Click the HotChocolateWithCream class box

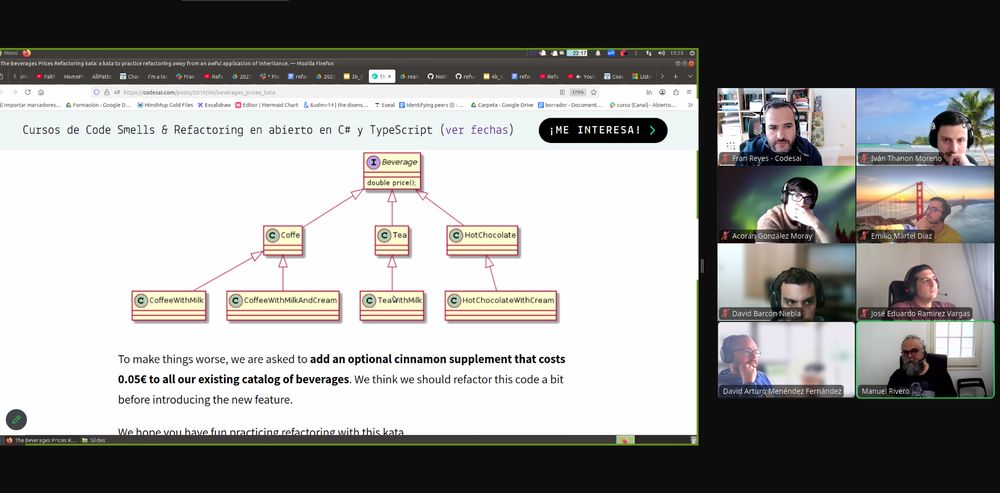[501, 305]
